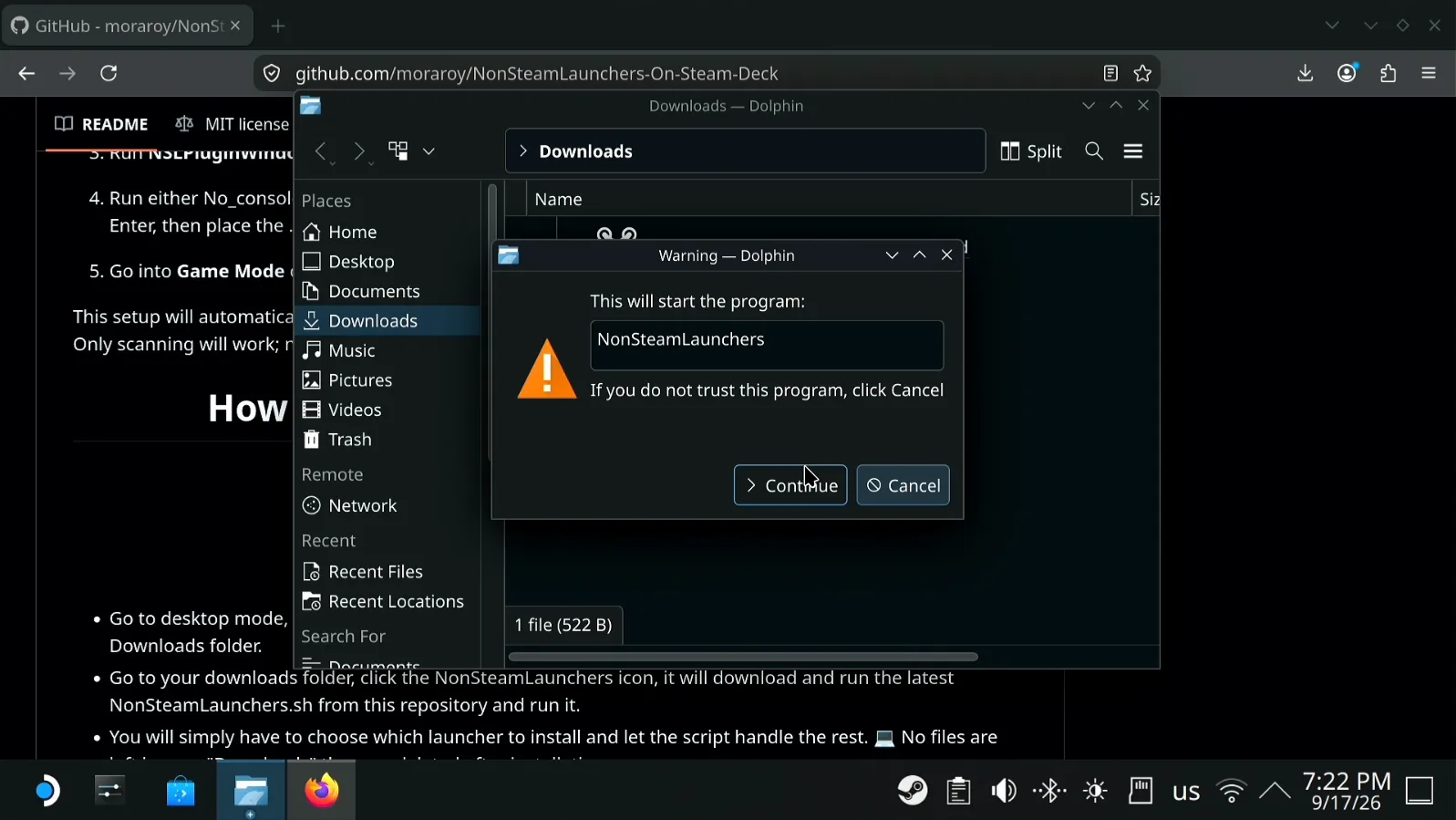1456x820 pixels.
Task: Open Network under Remote
Action: (387, 505)
